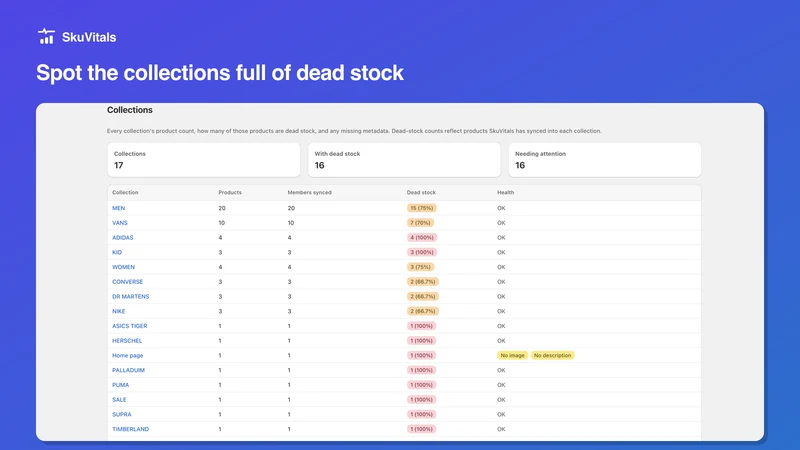The image size is (800, 450).
Task: Click the 3 (100%) badge for KID
Action: click(x=422, y=253)
